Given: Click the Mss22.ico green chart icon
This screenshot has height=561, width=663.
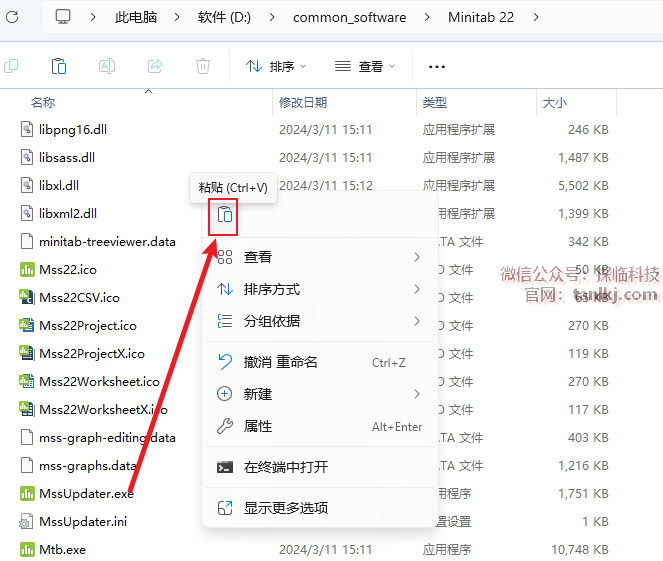Looking at the screenshot, I should coord(27,269).
